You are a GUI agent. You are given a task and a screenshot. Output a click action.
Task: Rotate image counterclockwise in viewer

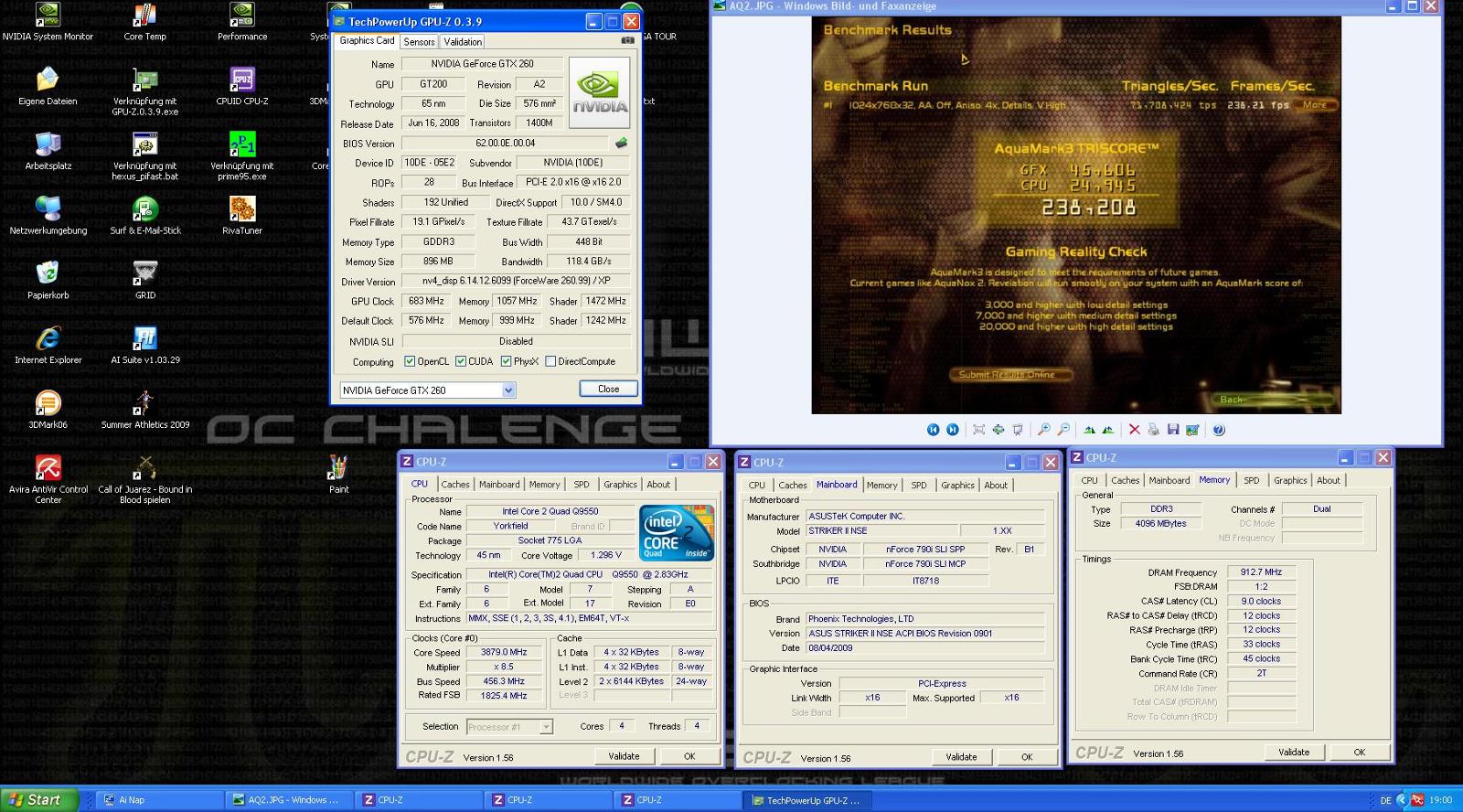point(1108,430)
